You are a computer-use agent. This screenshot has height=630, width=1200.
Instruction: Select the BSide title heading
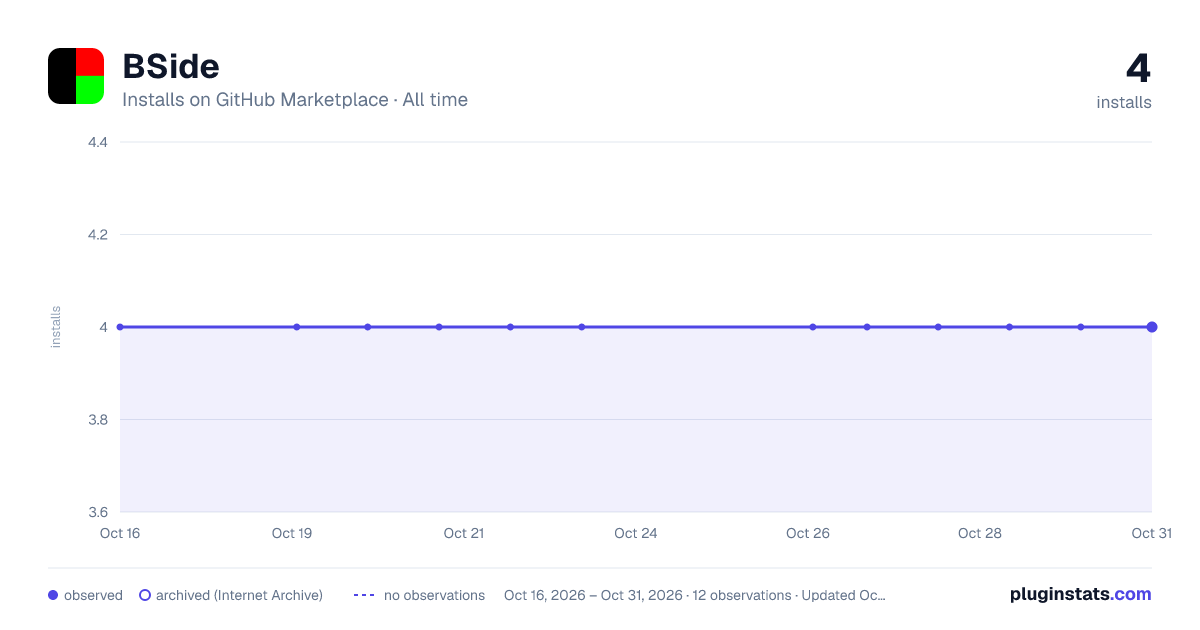[171, 66]
